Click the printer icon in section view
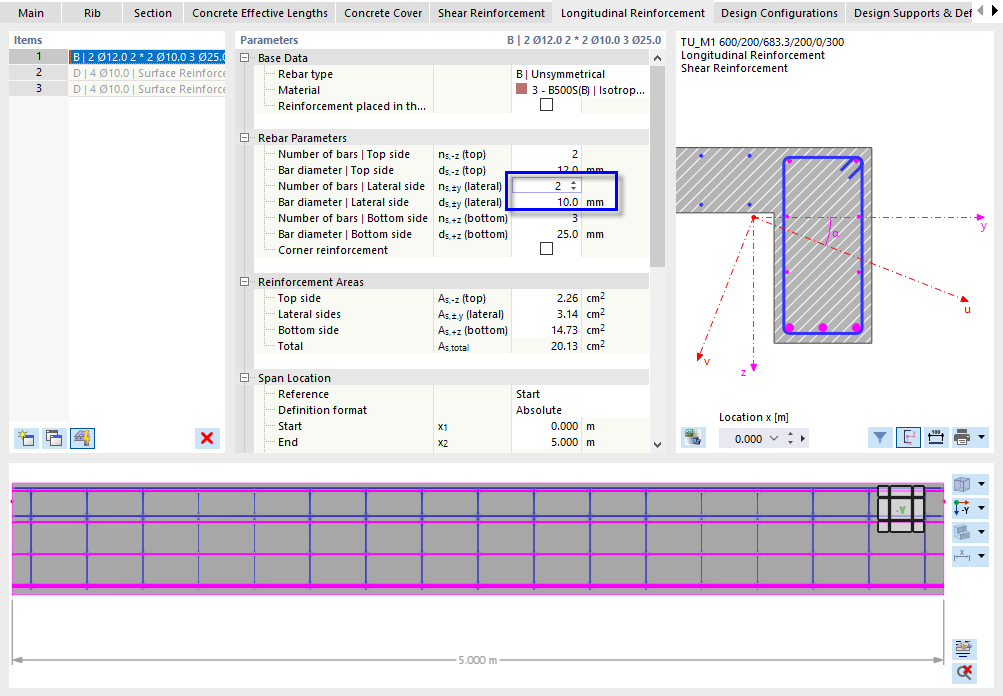 point(962,438)
